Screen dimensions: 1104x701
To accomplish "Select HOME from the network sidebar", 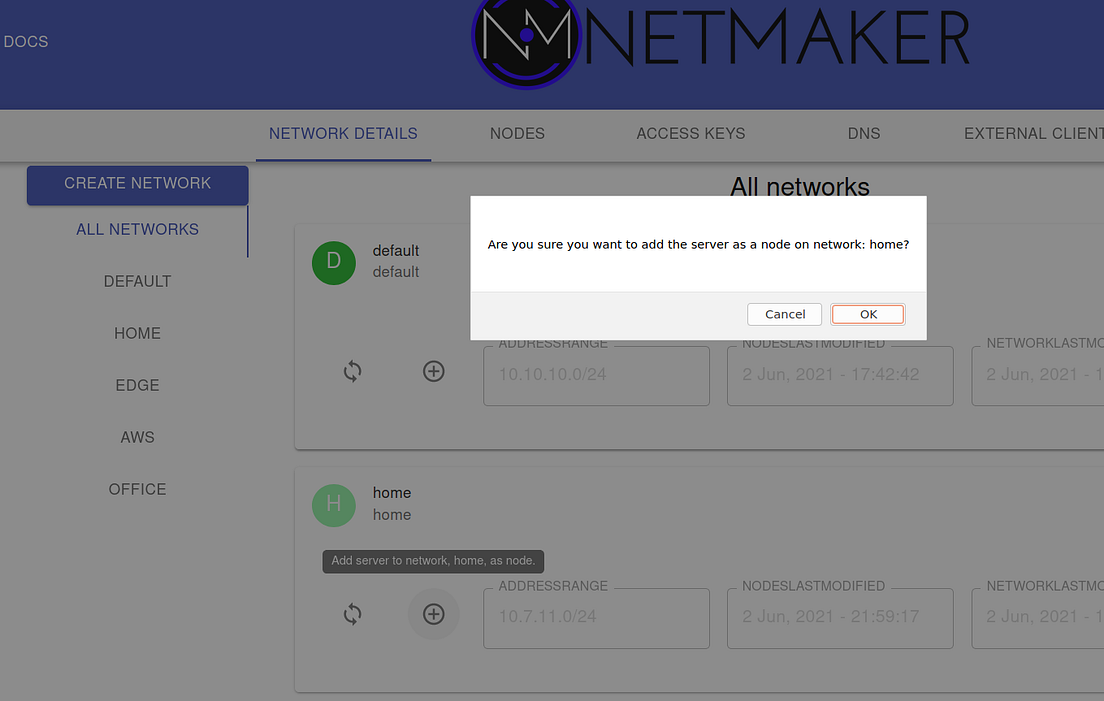I will [137, 333].
